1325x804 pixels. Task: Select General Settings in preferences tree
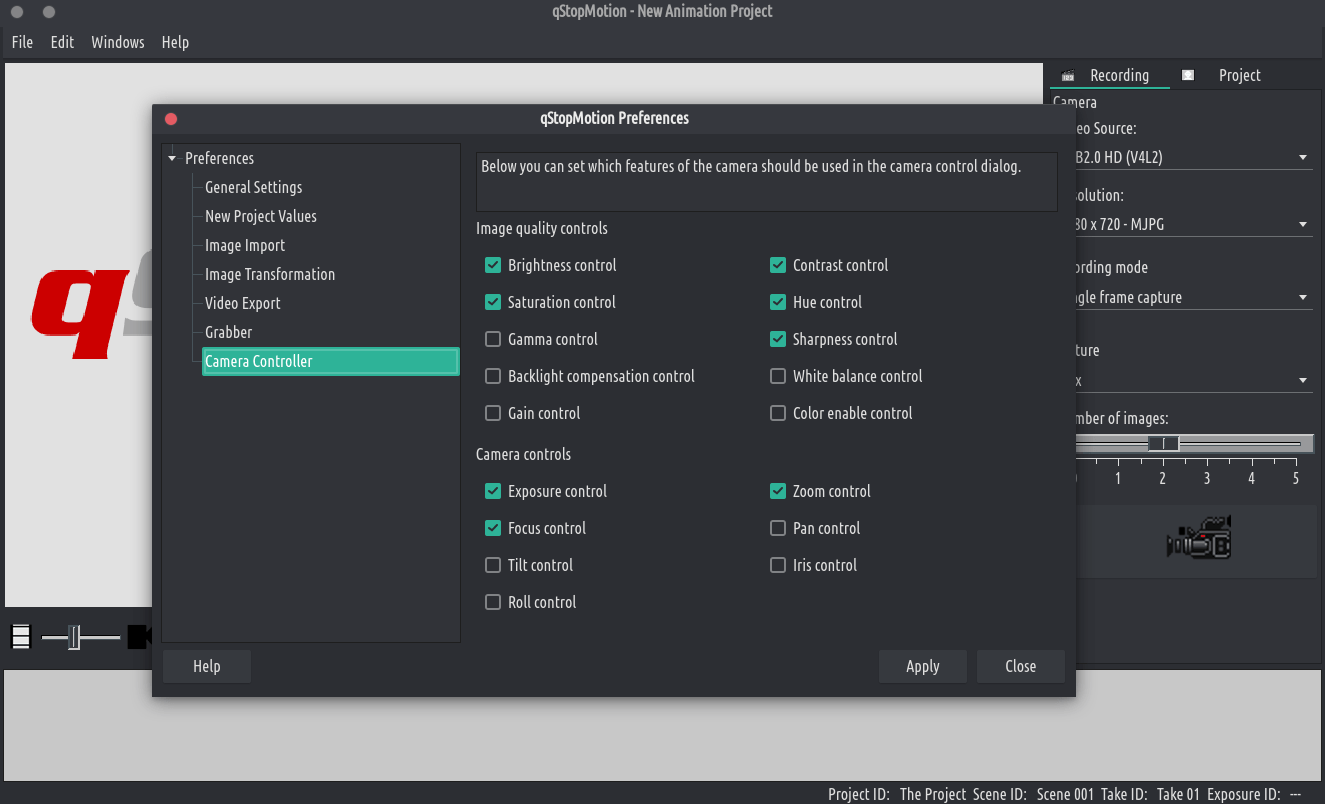pyautogui.click(x=254, y=187)
